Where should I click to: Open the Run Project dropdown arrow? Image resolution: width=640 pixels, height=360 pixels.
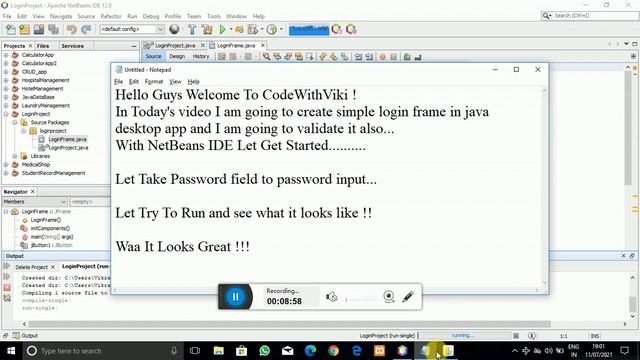230,29
